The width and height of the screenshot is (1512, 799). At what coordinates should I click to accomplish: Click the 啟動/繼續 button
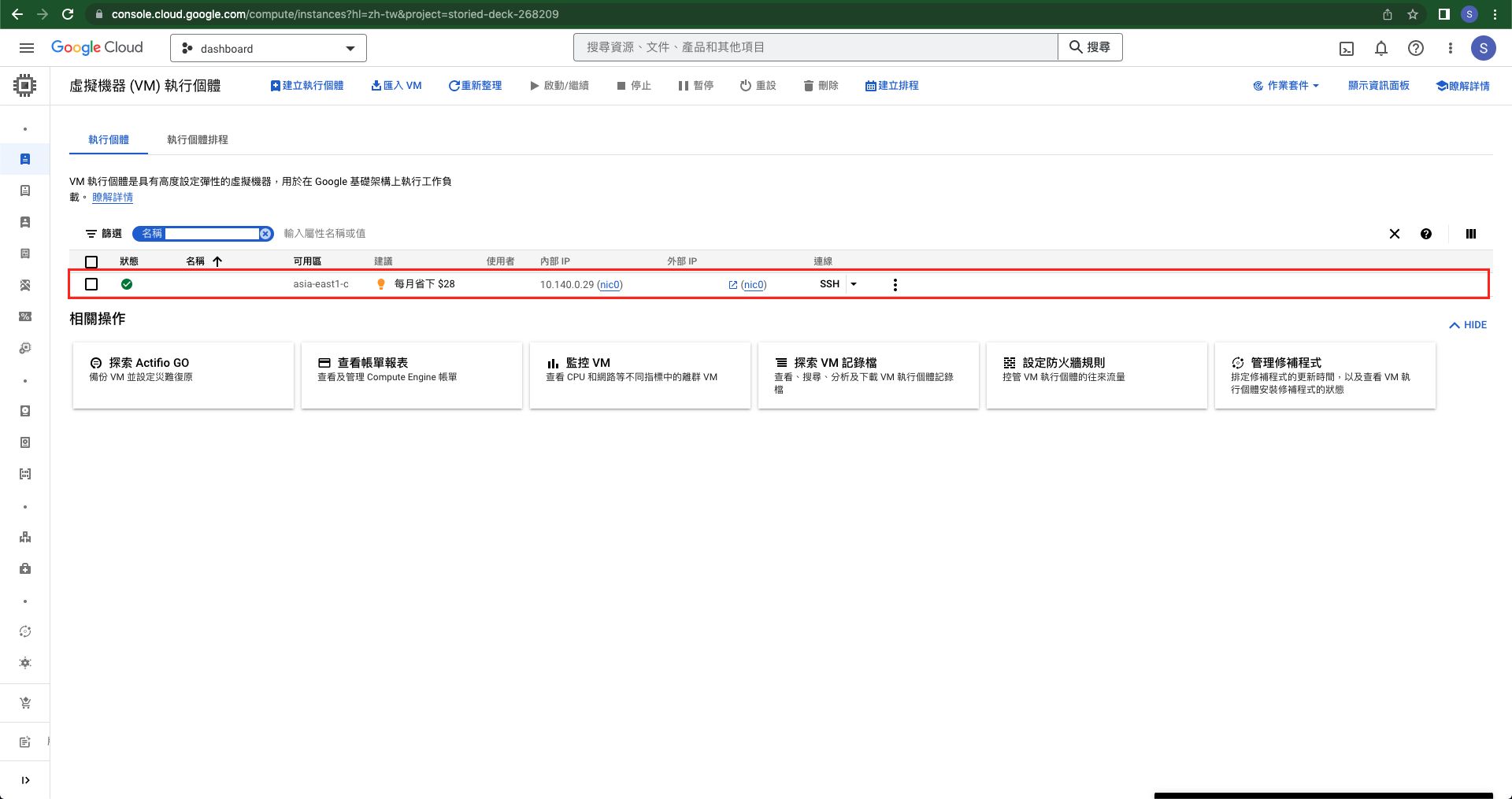tap(560, 86)
